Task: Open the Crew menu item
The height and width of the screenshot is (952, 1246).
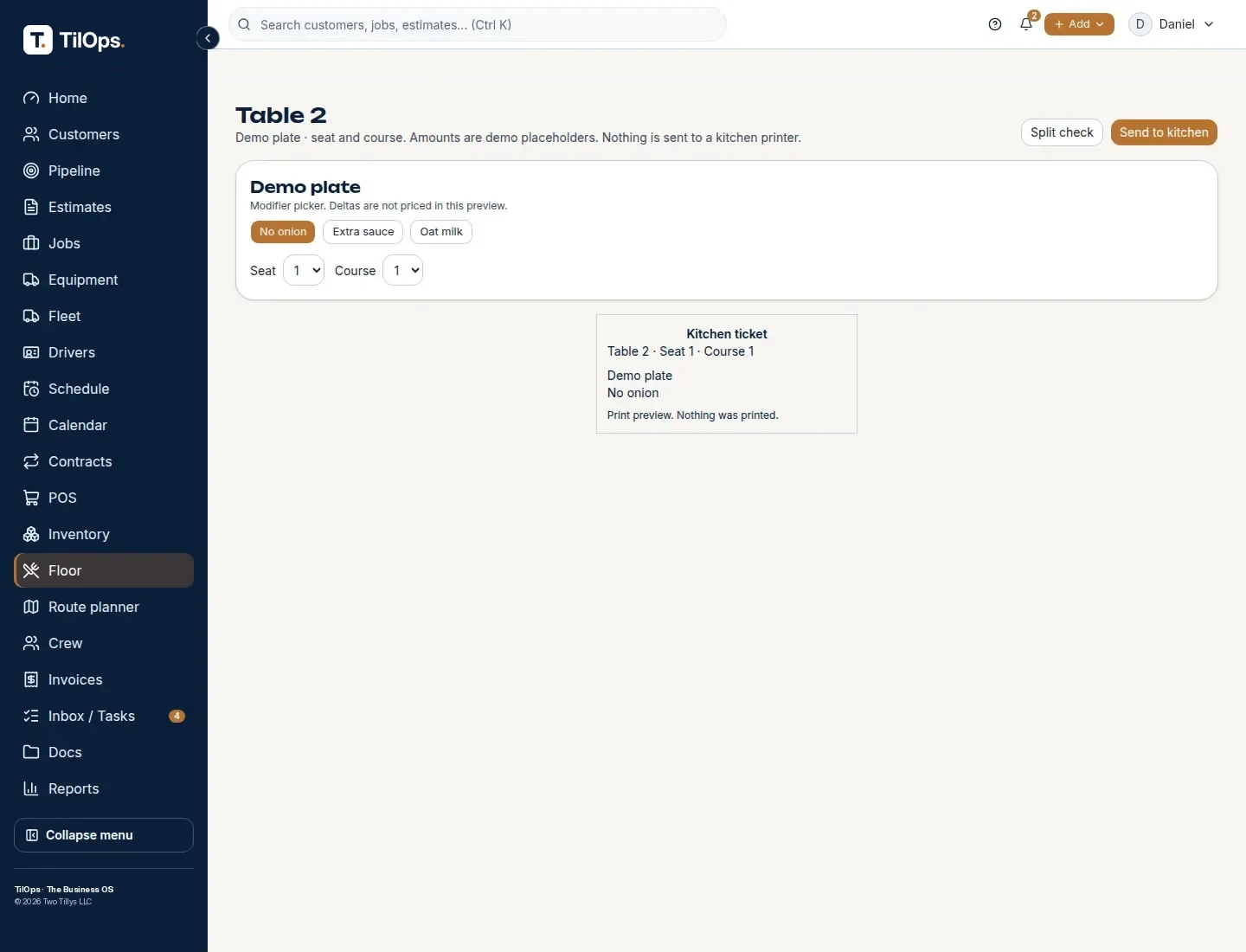Action: point(104,643)
